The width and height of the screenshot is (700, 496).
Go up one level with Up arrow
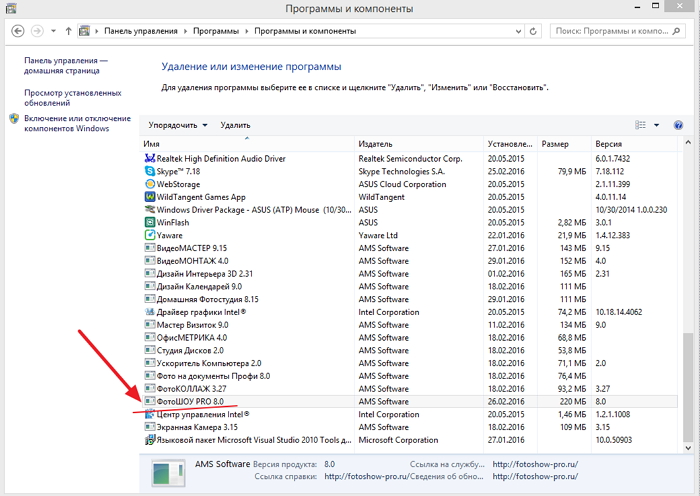[68, 31]
